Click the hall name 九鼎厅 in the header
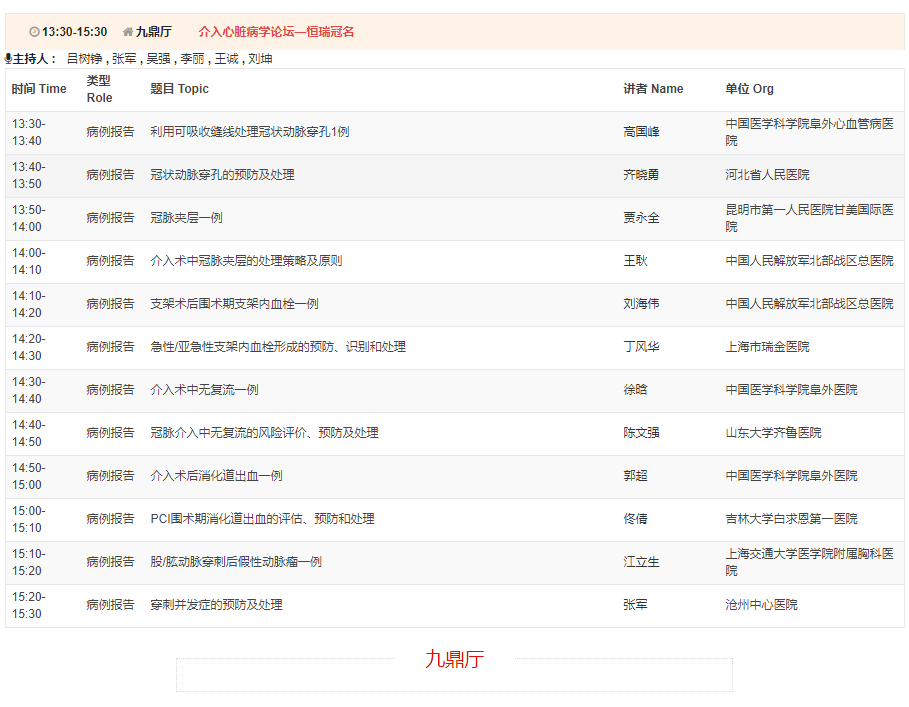 coord(154,32)
